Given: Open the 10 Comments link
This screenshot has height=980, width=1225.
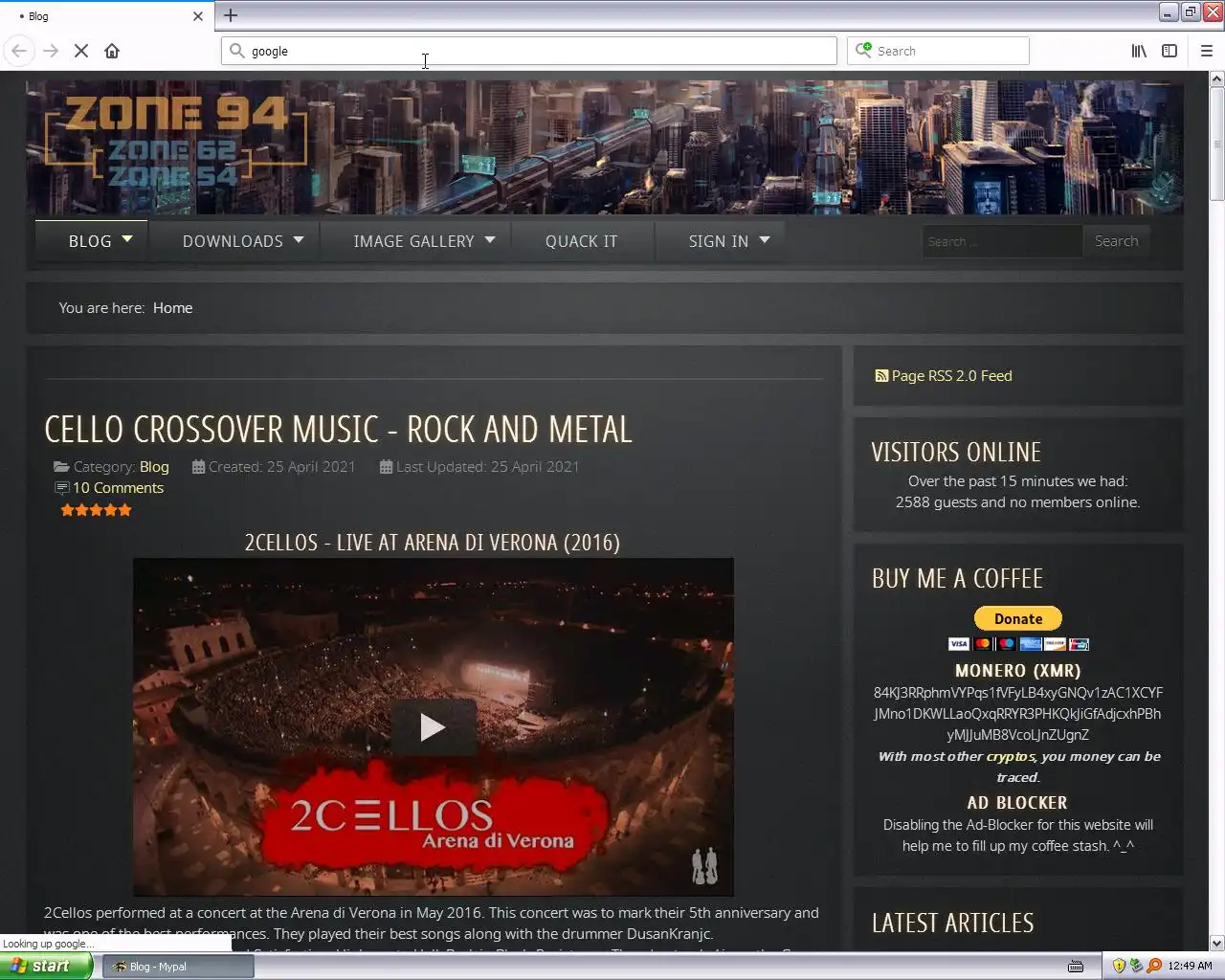Looking at the screenshot, I should click(118, 488).
